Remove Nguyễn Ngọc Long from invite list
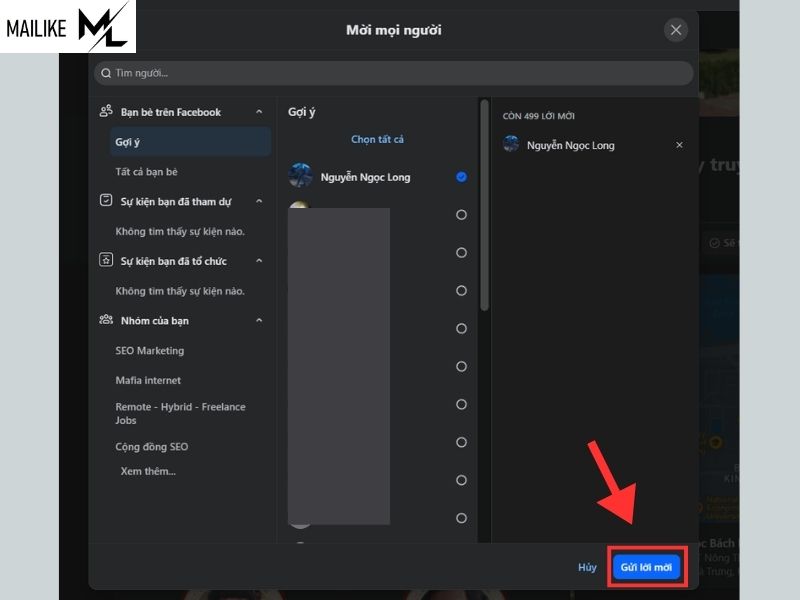The image size is (800, 600). [x=679, y=145]
